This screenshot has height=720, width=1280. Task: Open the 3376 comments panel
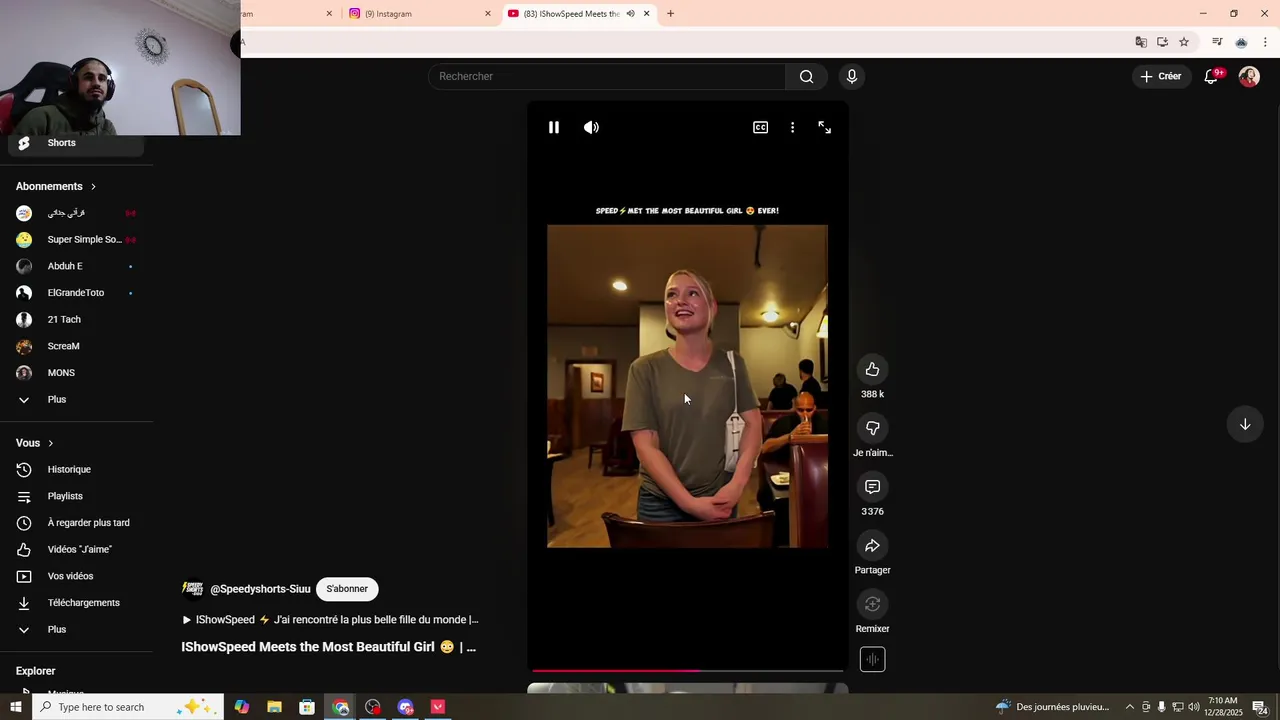872,487
